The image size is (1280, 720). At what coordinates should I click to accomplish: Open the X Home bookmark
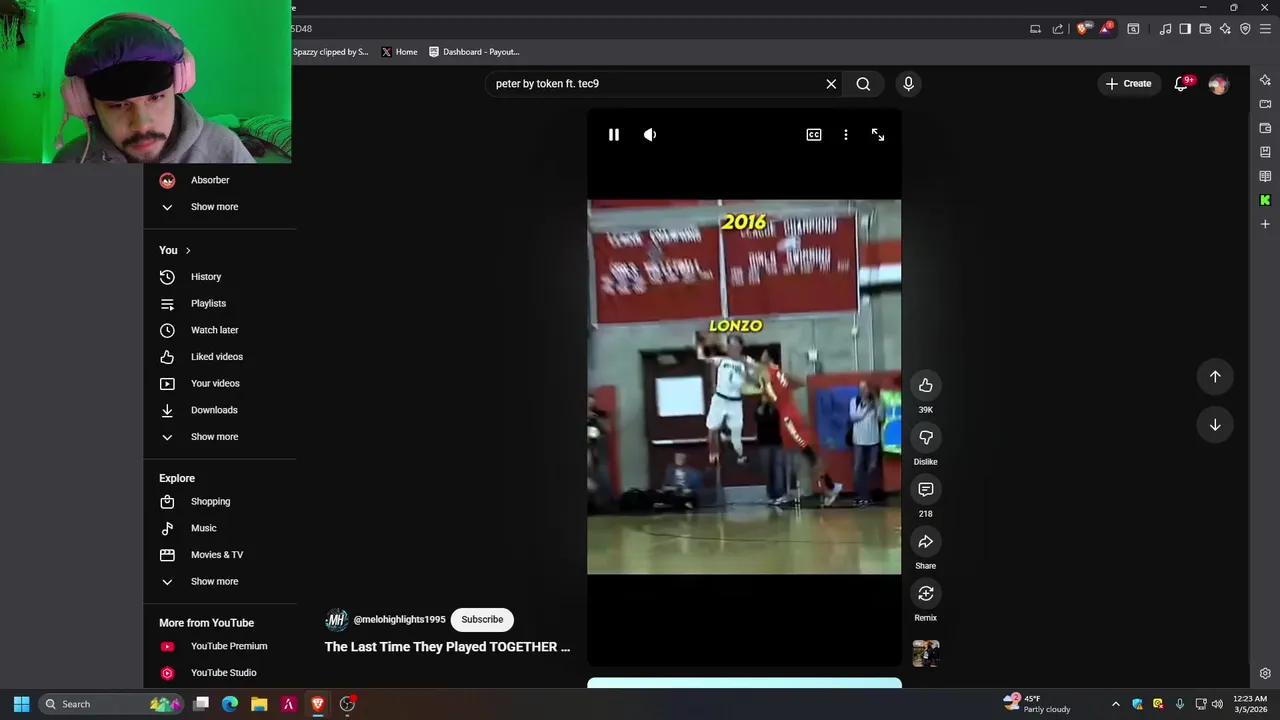pyautogui.click(x=399, y=52)
